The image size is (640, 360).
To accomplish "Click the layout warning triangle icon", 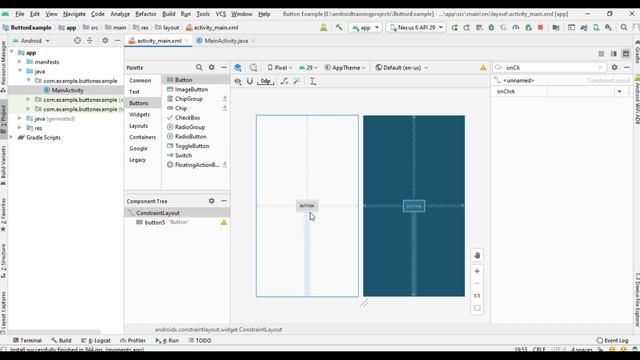I will (483, 68).
